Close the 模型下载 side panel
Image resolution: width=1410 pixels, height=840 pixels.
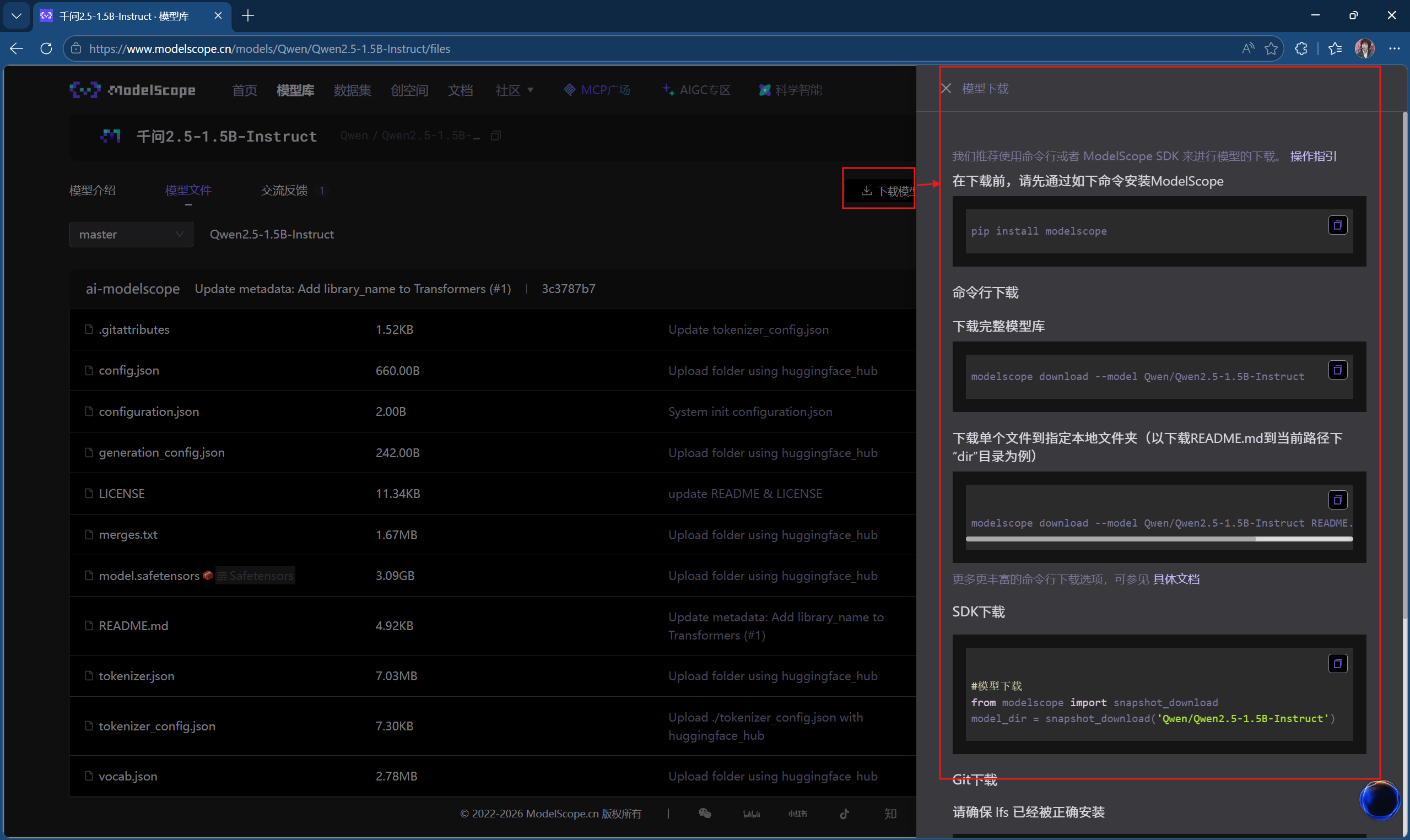[x=946, y=88]
